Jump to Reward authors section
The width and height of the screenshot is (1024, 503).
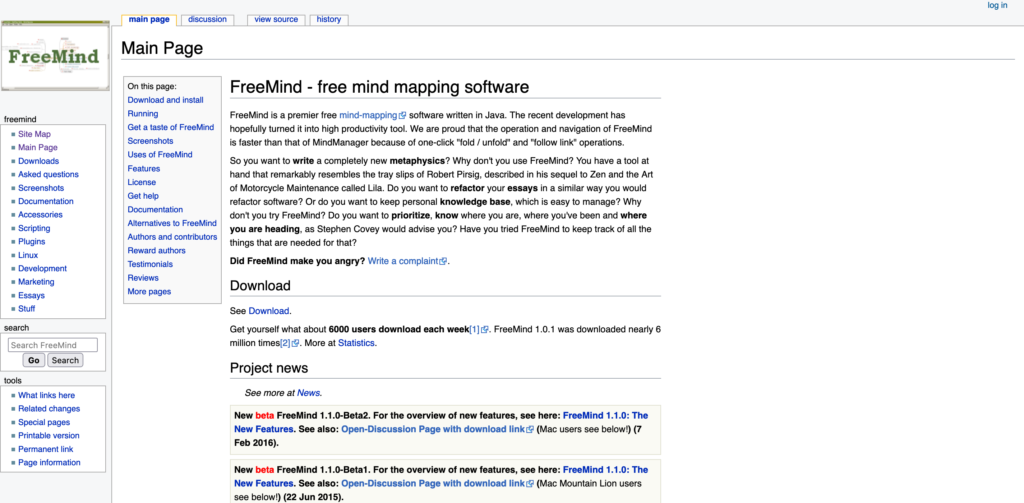pyautogui.click(x=156, y=251)
